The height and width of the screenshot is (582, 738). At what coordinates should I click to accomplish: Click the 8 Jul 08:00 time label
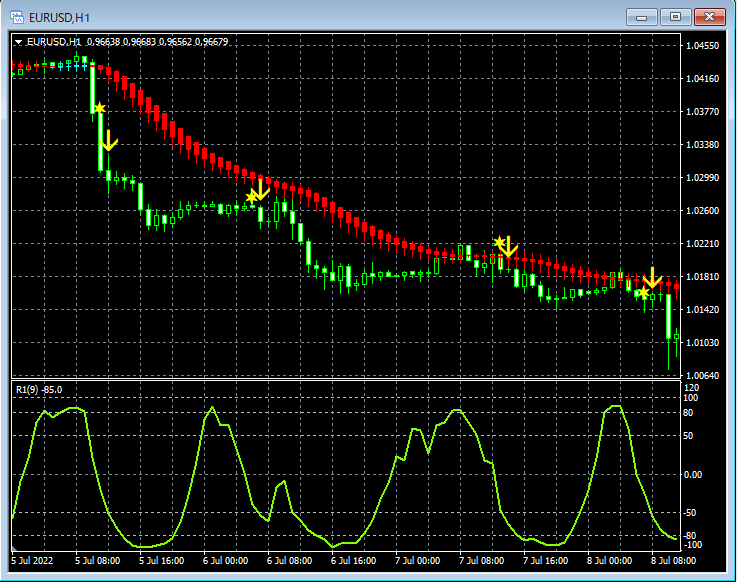pos(674,561)
